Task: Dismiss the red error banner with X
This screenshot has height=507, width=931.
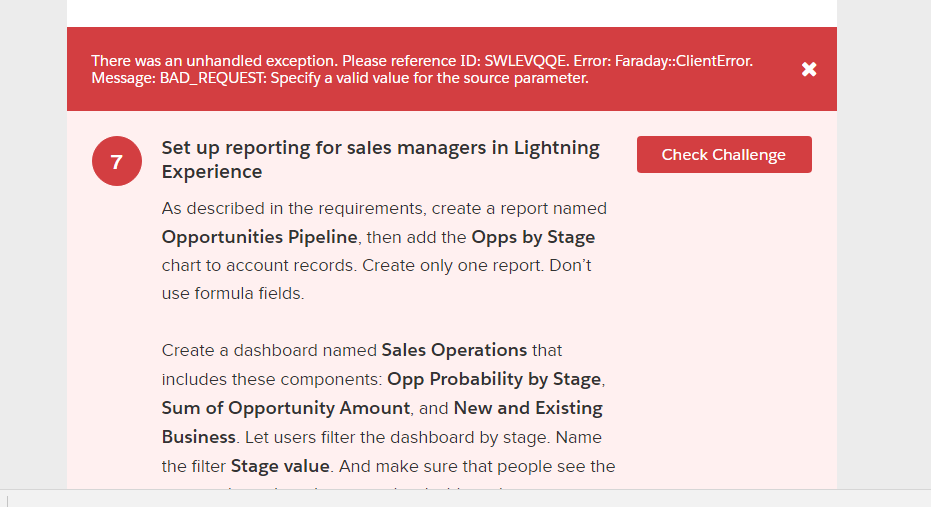Action: click(x=809, y=69)
